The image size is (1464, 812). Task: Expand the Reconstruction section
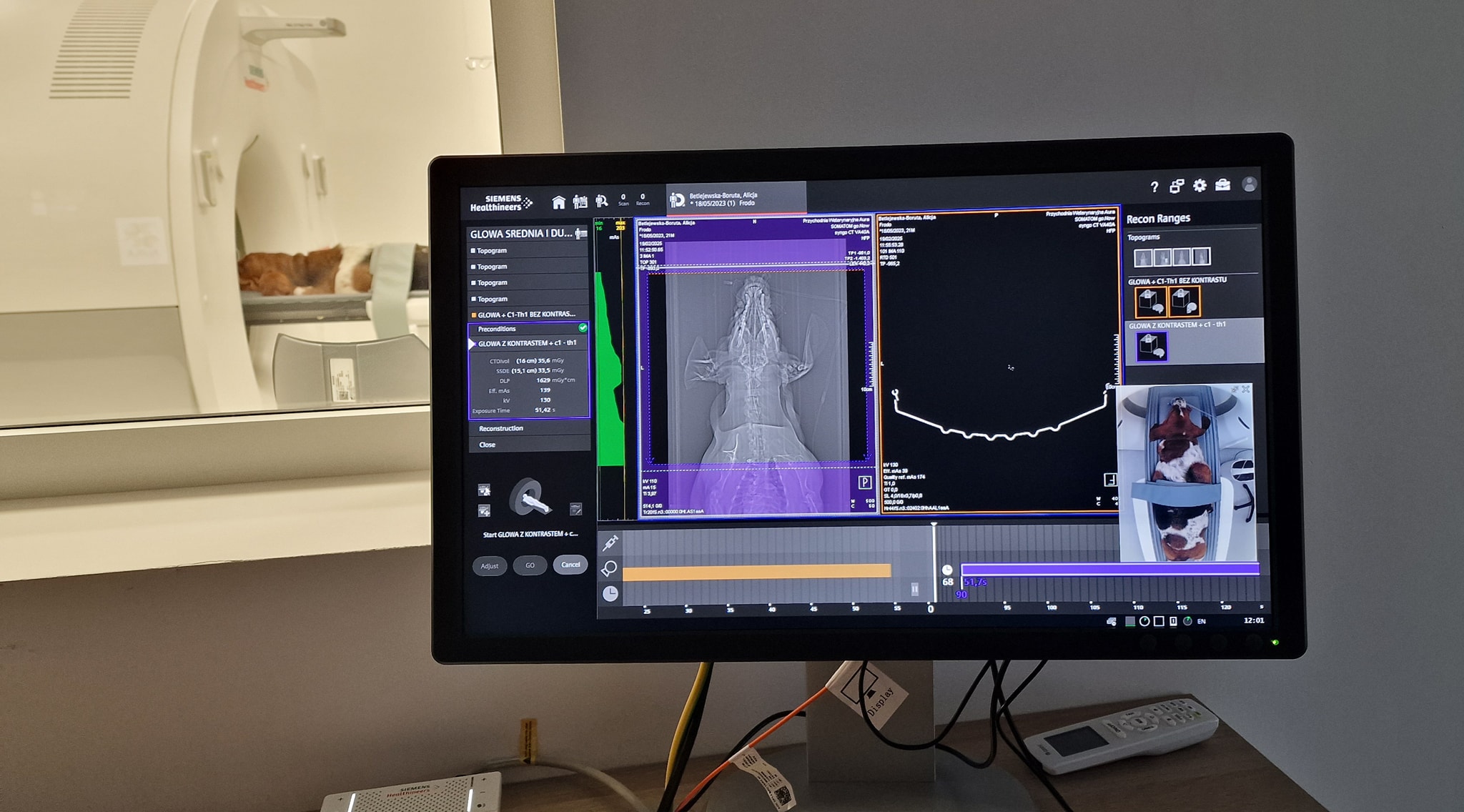tap(501, 428)
